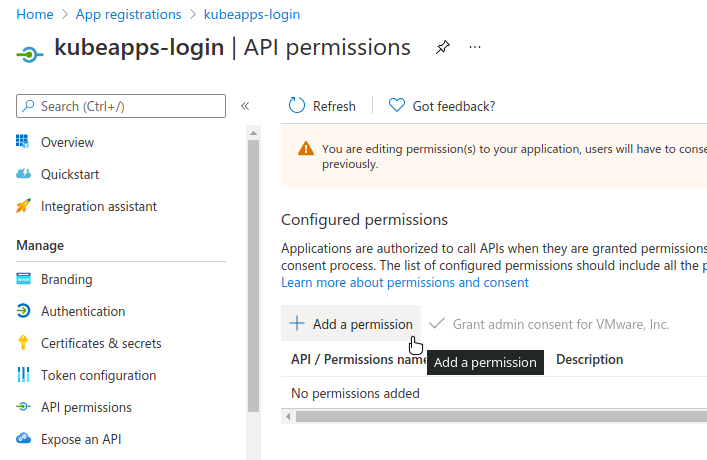This screenshot has width=707, height=460.
Task: Click the API permissions sidebar icon
Action: coord(23,407)
